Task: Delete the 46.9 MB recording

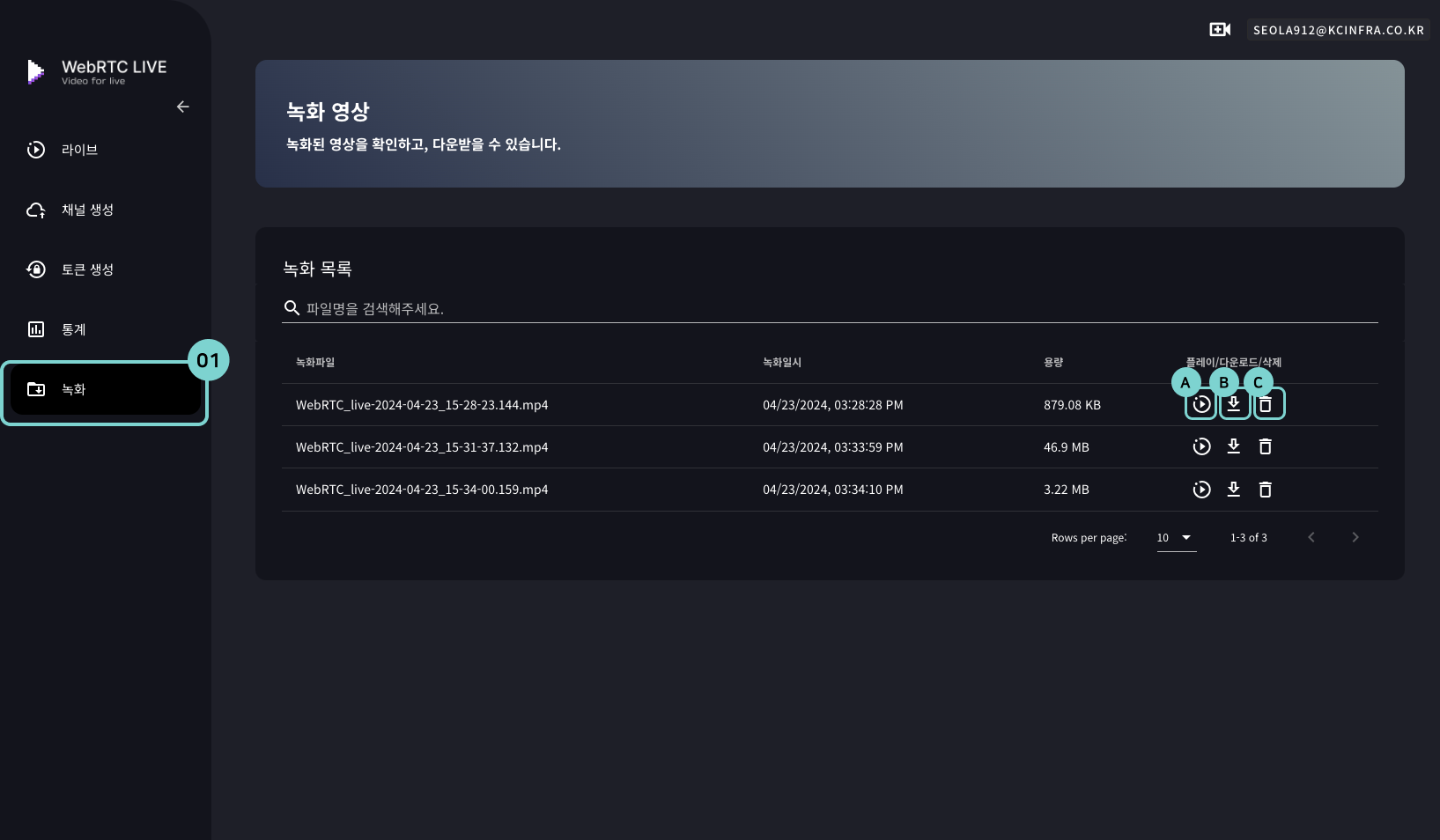Action: (x=1266, y=447)
